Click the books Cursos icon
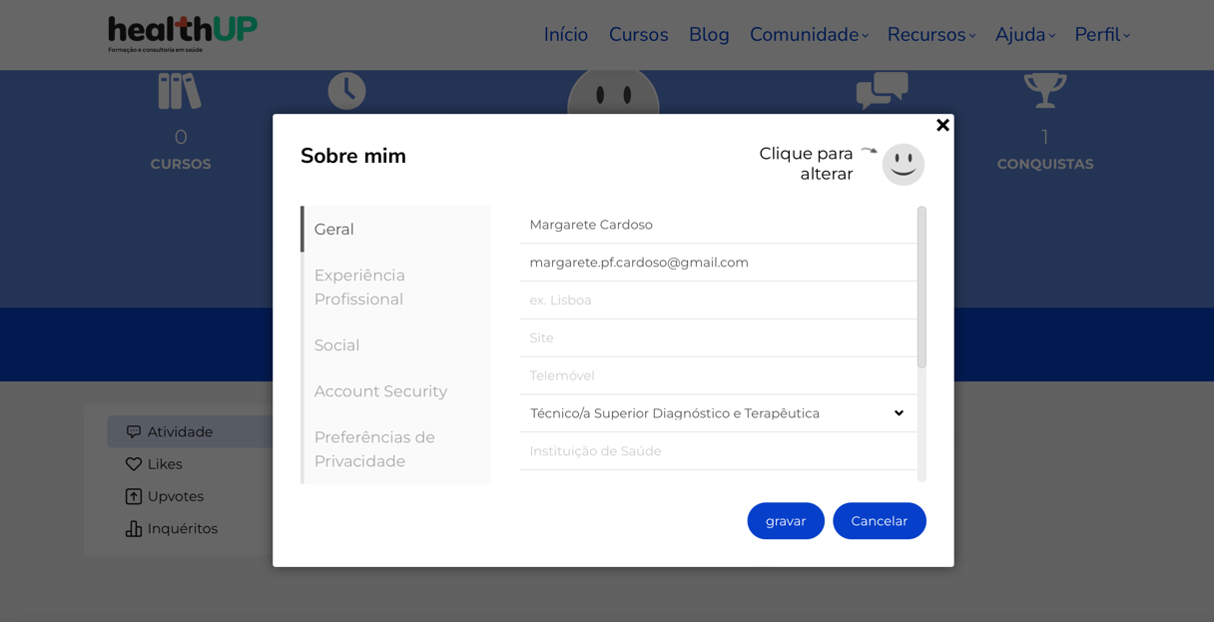The width and height of the screenshot is (1219, 626). [x=180, y=91]
